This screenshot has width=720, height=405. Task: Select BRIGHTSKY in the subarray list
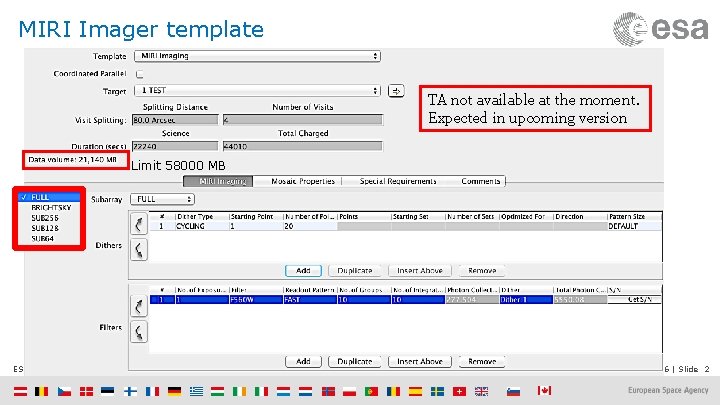click(x=49, y=208)
